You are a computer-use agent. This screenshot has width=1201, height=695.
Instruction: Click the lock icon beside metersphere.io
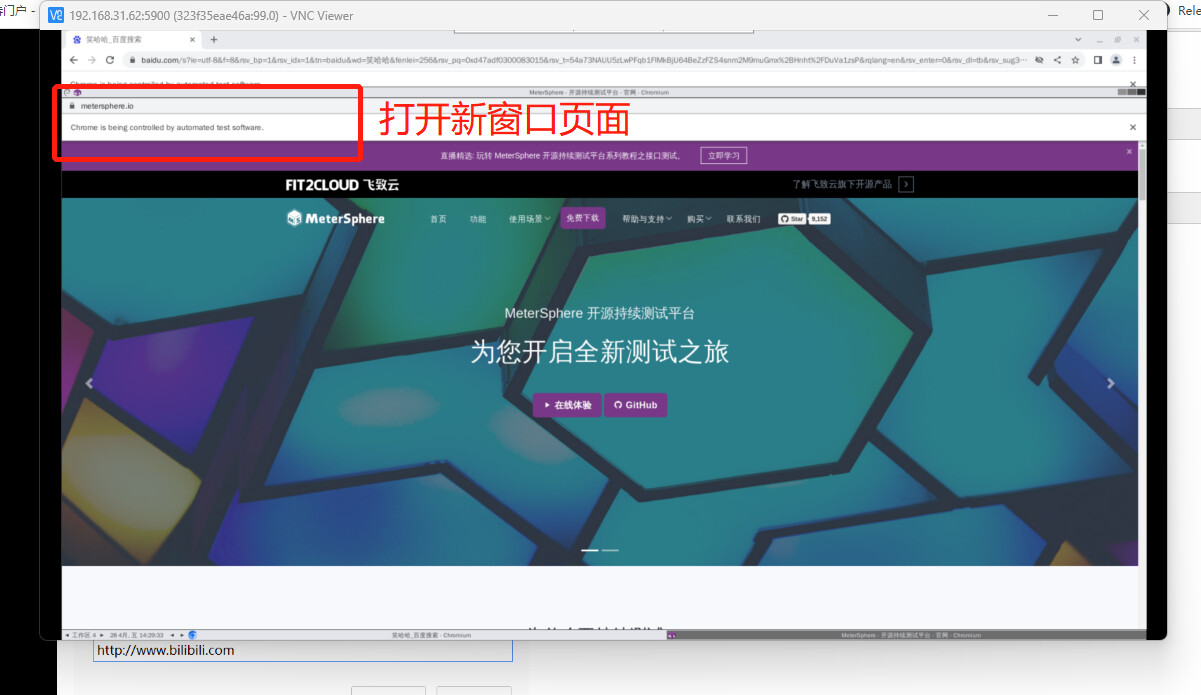click(71, 105)
